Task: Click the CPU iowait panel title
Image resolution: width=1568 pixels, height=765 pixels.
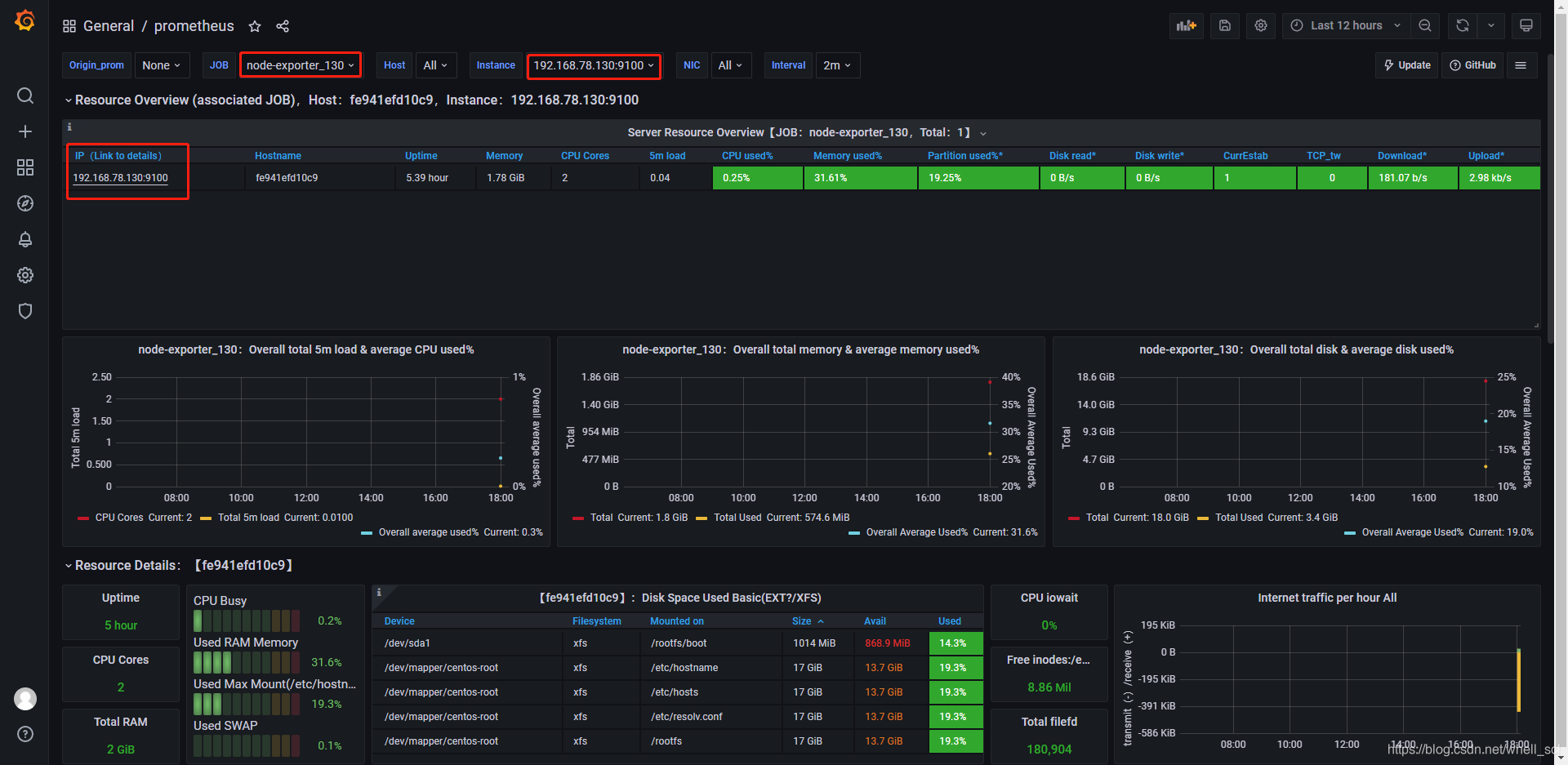Action: click(1049, 598)
